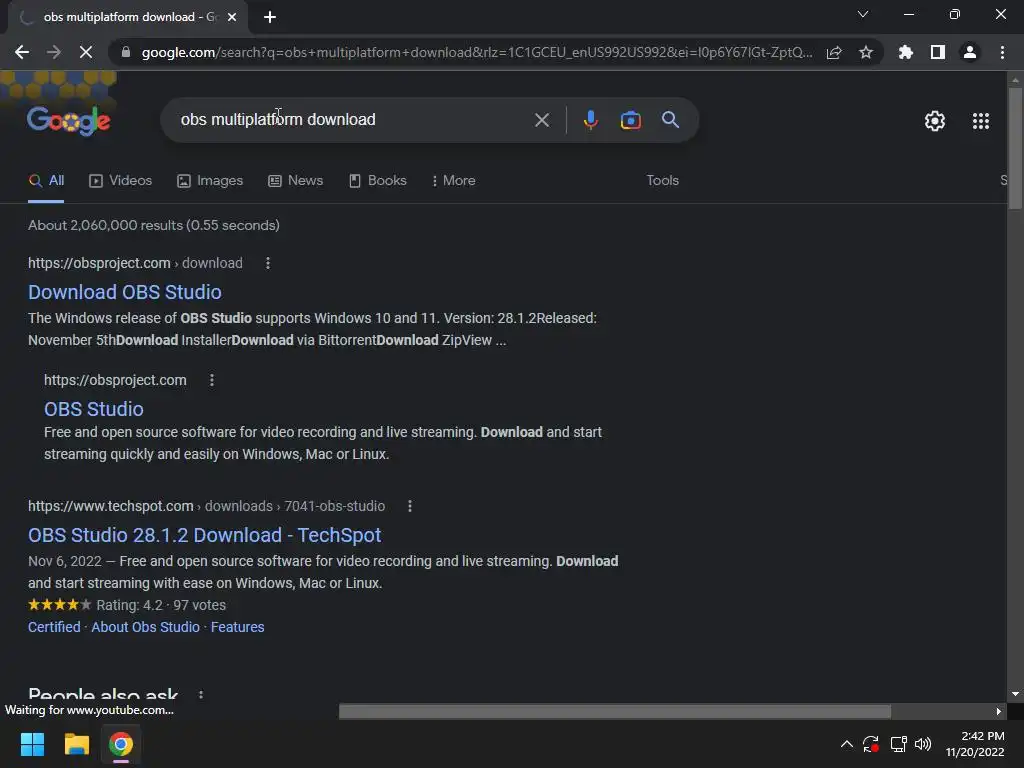Open the site lock info icon
Image resolution: width=1024 pixels, height=768 pixels.
[x=125, y=52]
